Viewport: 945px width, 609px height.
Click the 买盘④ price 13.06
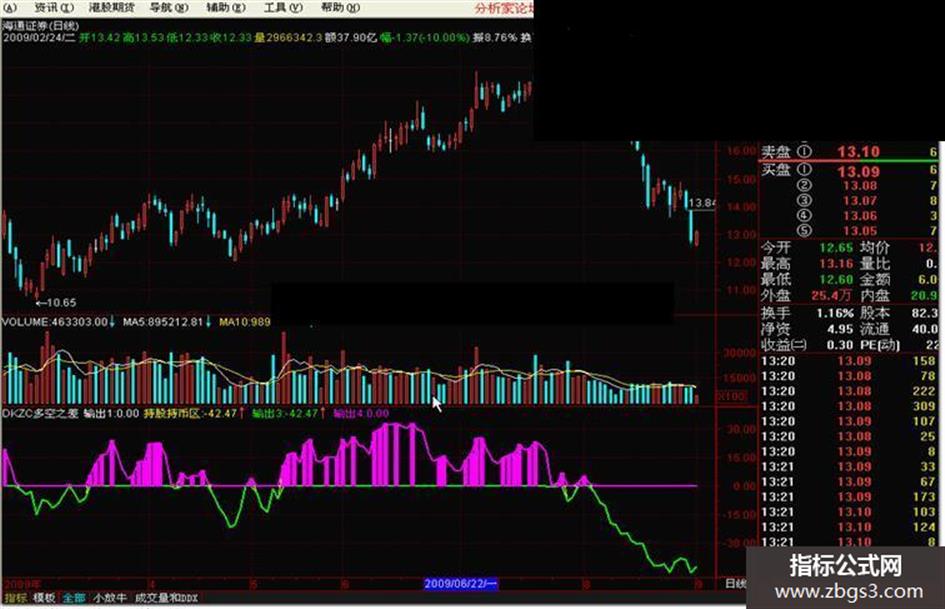[859, 216]
